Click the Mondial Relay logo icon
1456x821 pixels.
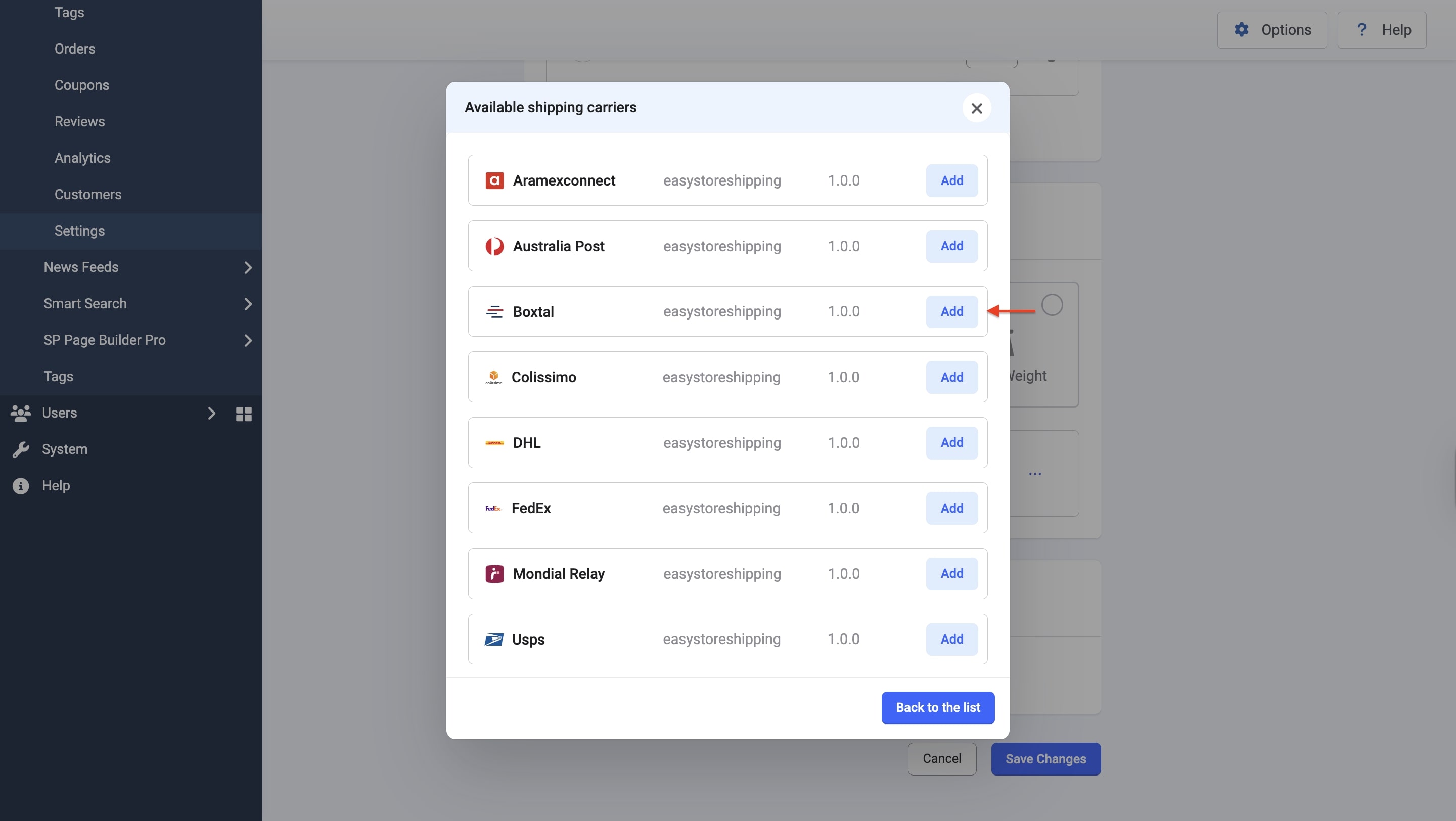tap(494, 573)
